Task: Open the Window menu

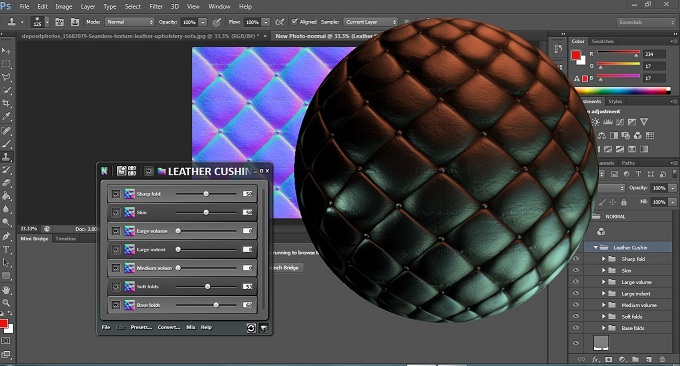Action: (x=219, y=7)
